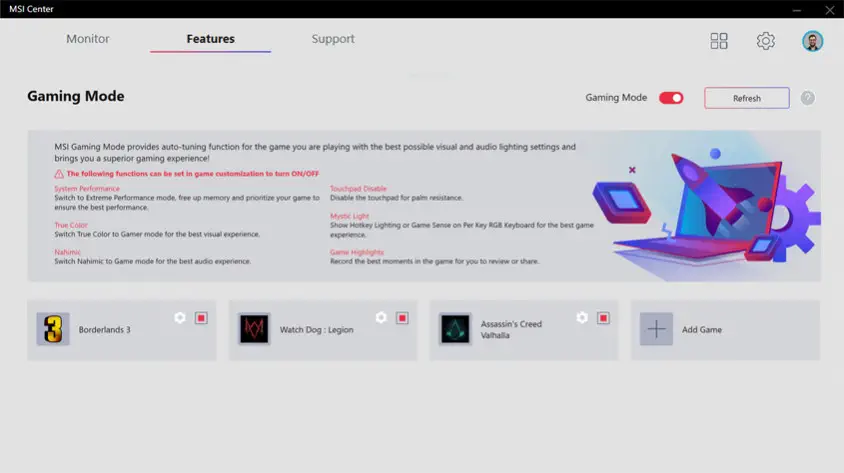Click the Refresh button
This screenshot has height=473, width=844.
coord(746,98)
